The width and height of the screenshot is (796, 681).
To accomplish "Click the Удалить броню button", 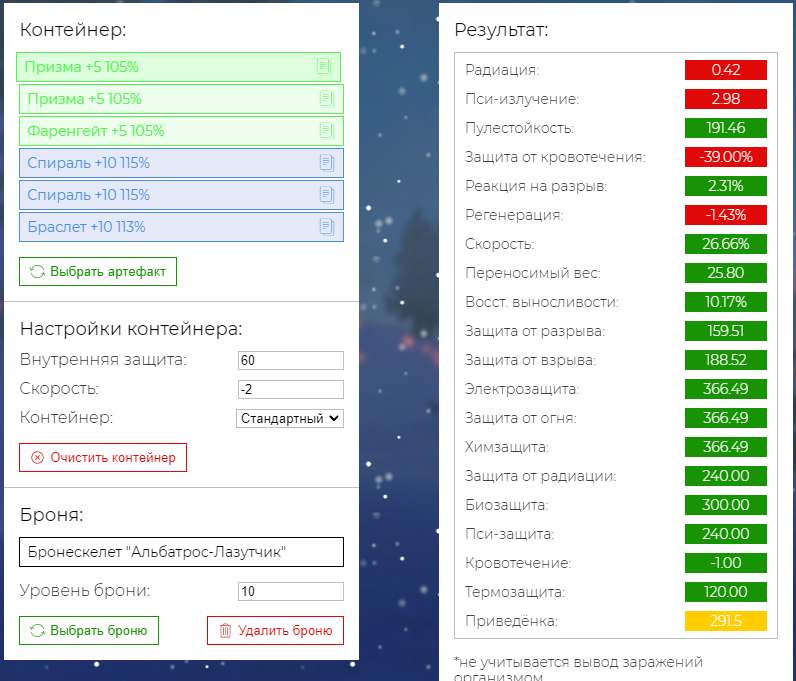I will 275,631.
